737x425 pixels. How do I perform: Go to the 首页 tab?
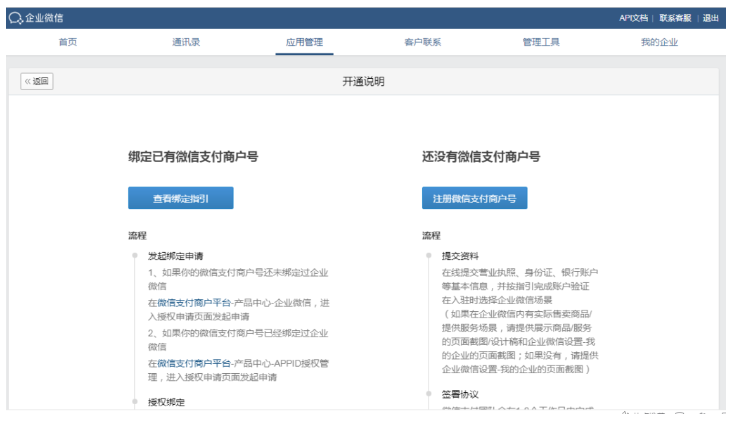coord(68,42)
